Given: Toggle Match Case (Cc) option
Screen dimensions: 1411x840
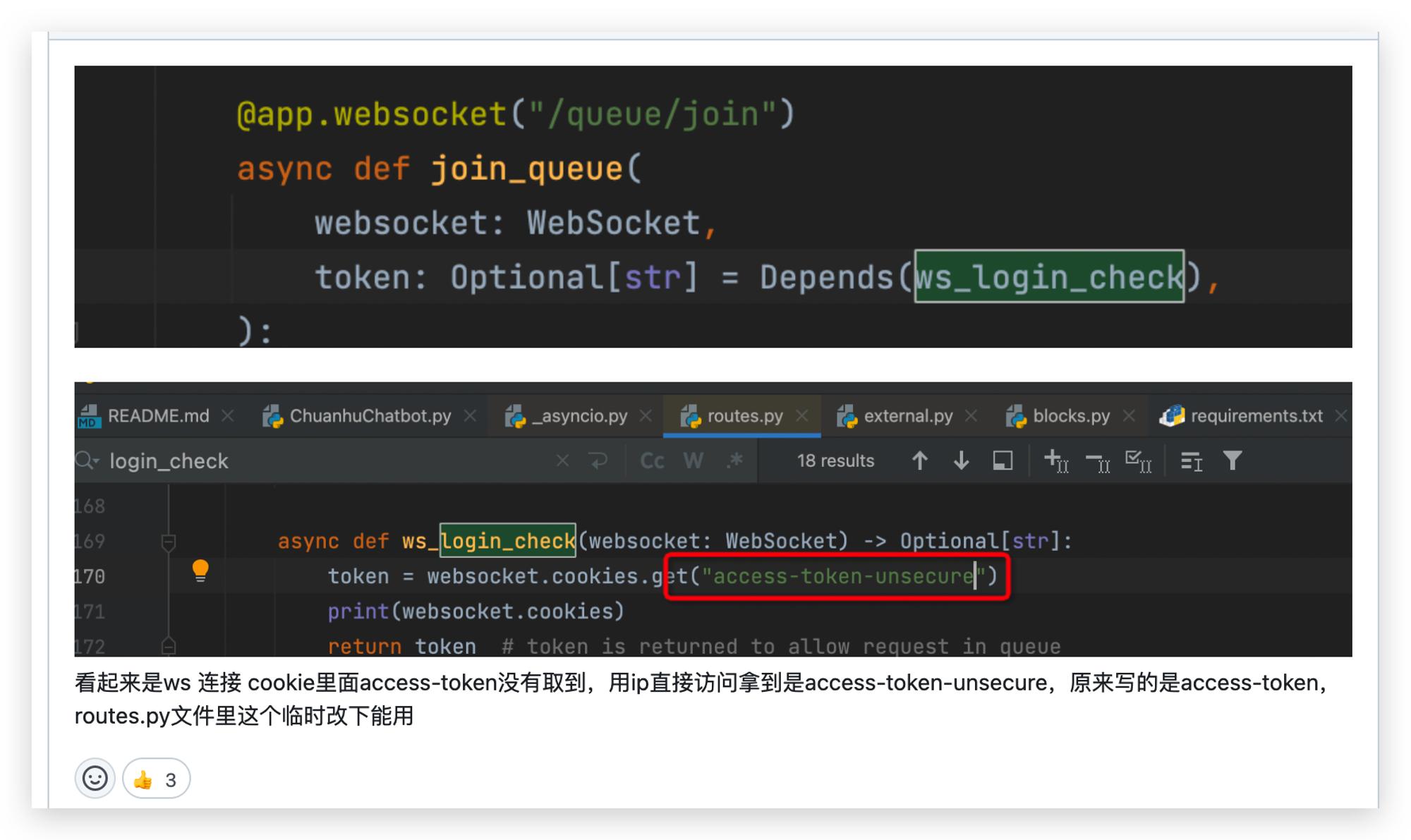Looking at the screenshot, I should (x=652, y=461).
